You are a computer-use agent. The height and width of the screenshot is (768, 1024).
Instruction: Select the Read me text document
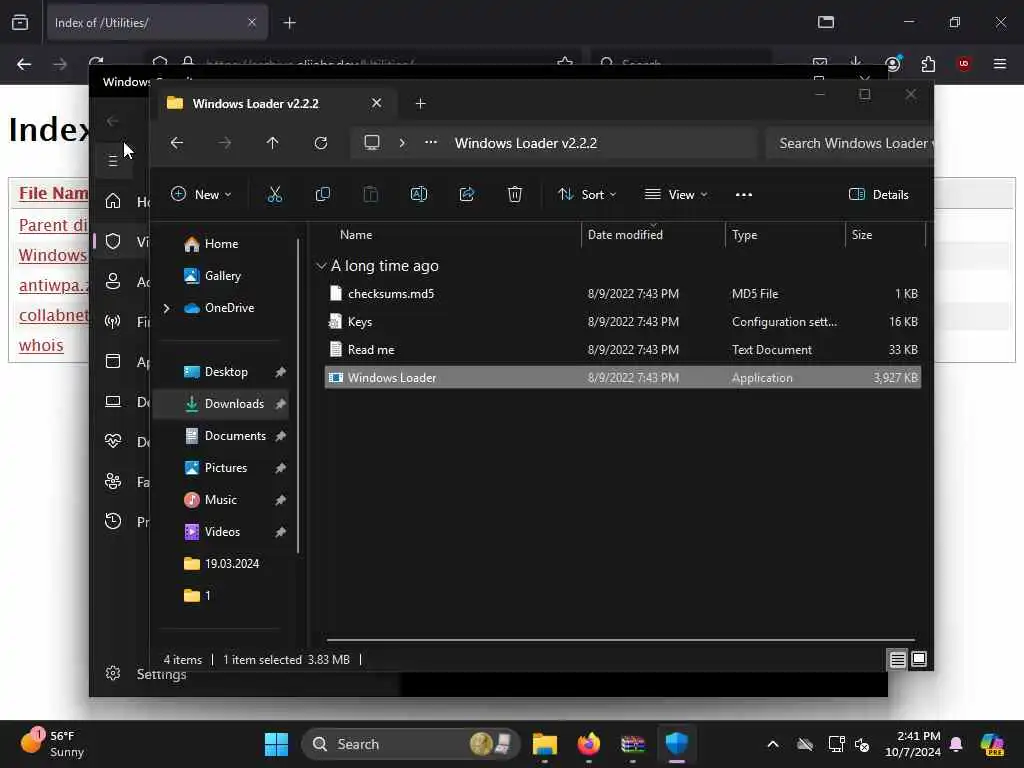pyautogui.click(x=622, y=350)
